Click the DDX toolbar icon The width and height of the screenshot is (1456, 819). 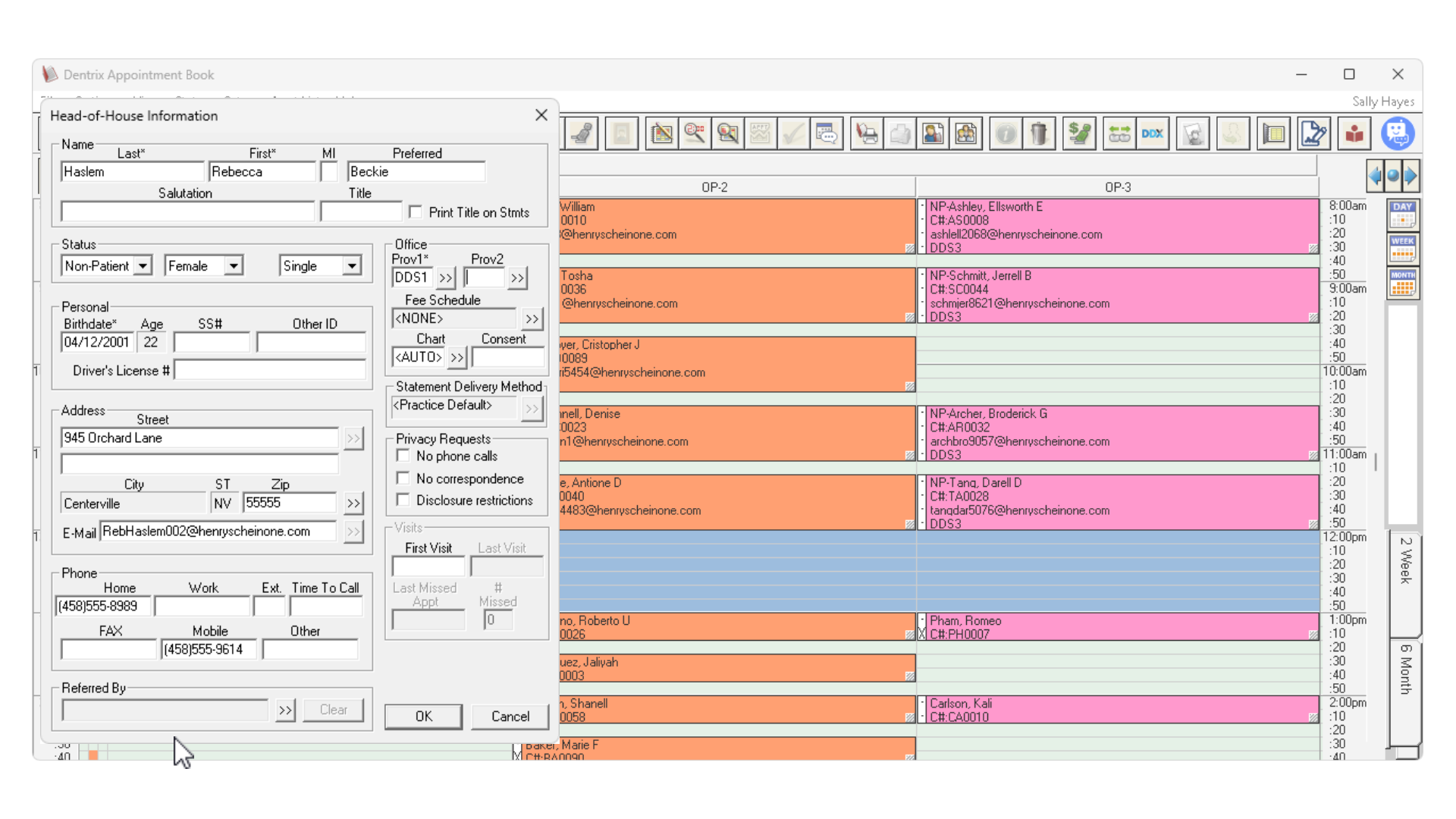coord(1153,134)
